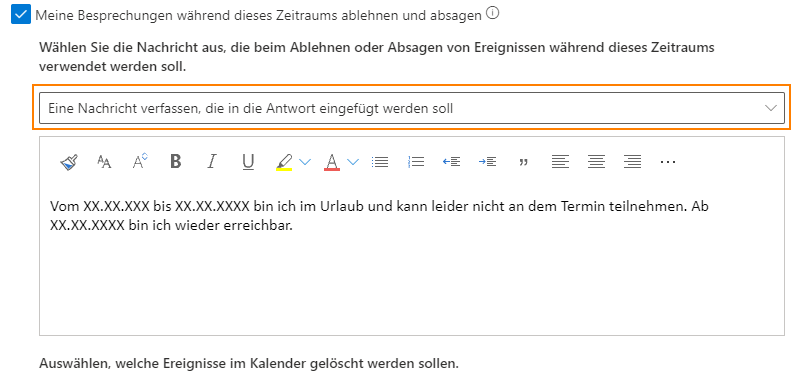Decrease the paragraph indent
The height and width of the screenshot is (379, 798).
coord(451,162)
